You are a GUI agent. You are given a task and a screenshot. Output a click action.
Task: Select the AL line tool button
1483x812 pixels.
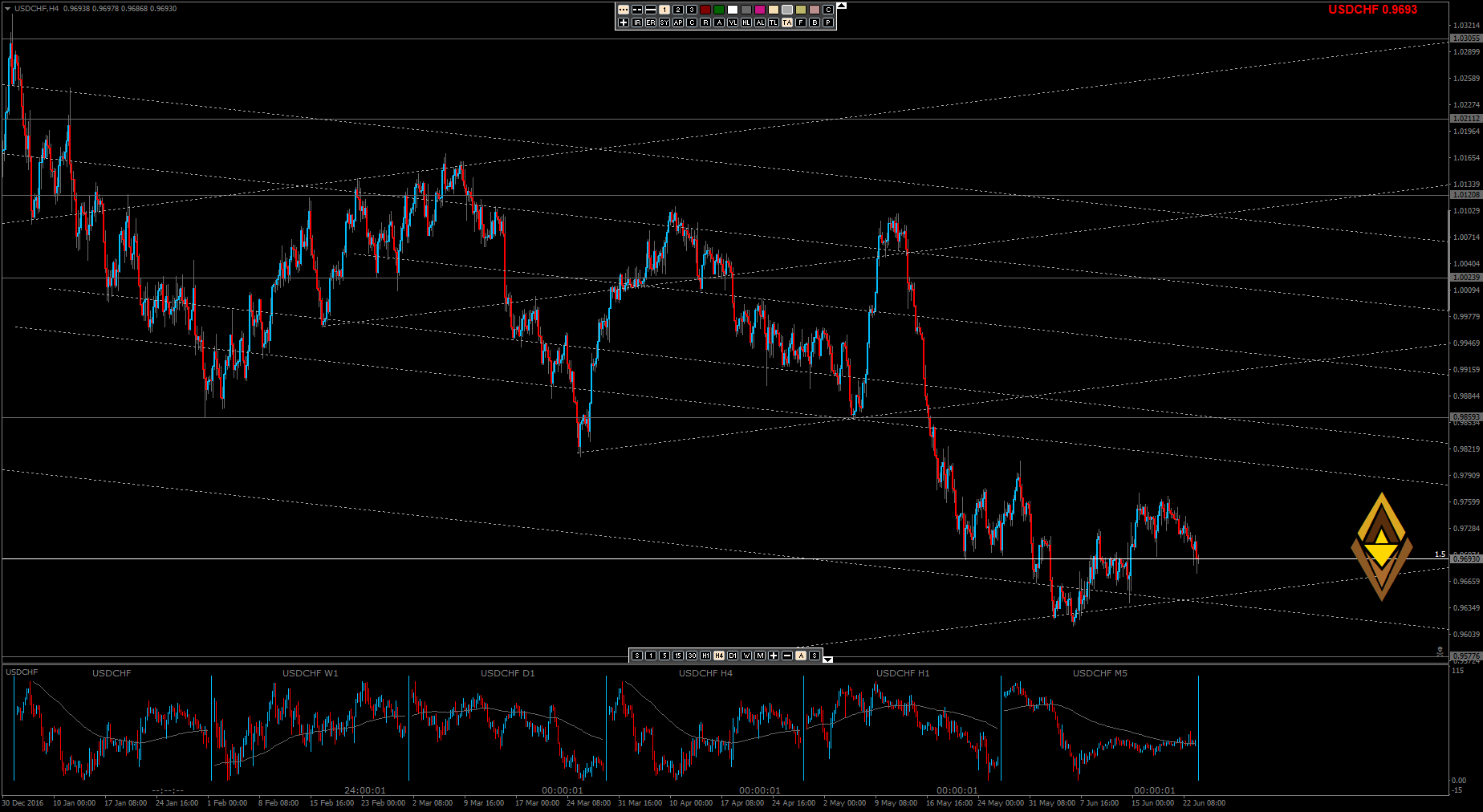coord(760,22)
